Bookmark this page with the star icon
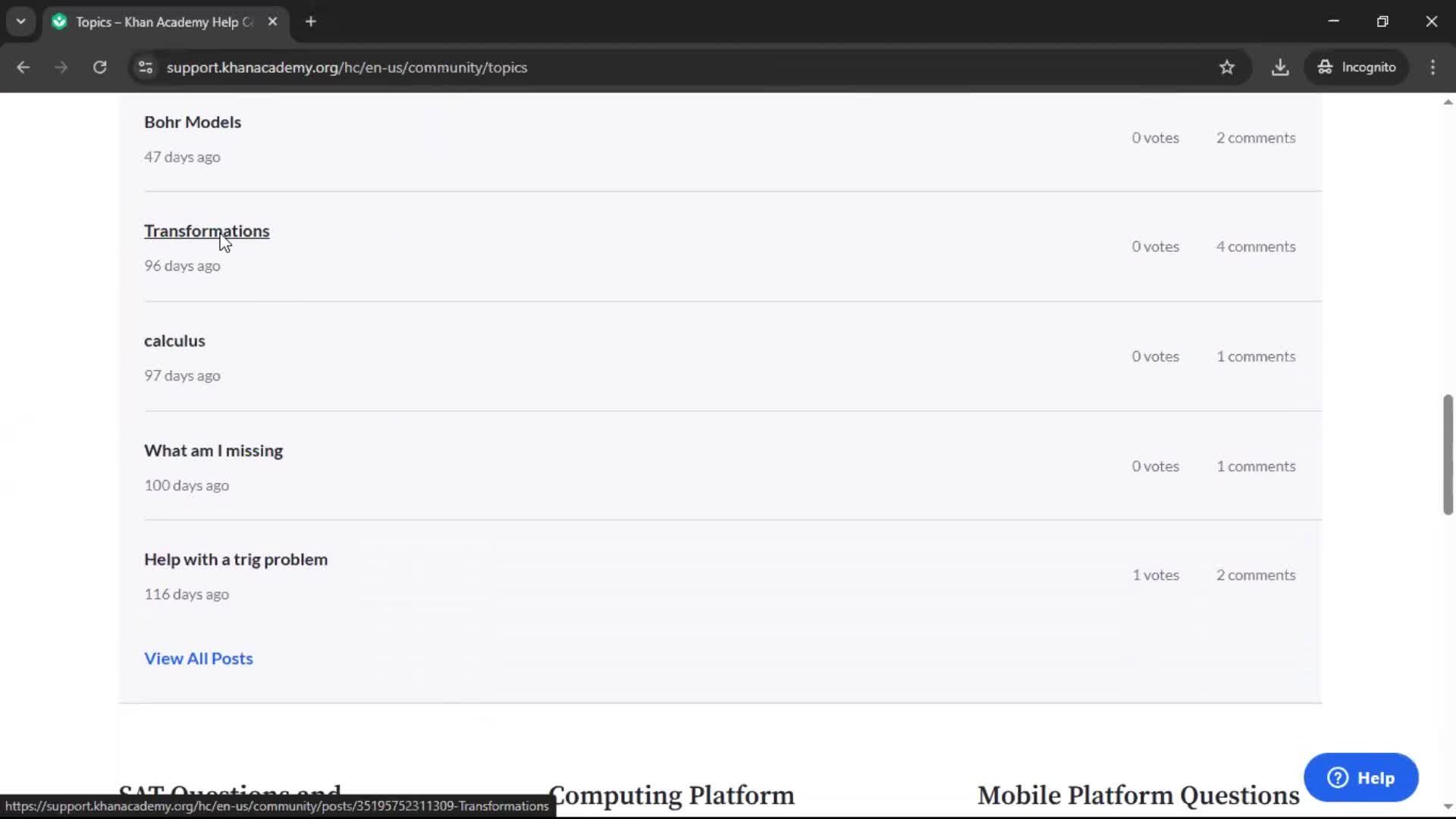This screenshot has width=1456, height=819. coord(1226,67)
